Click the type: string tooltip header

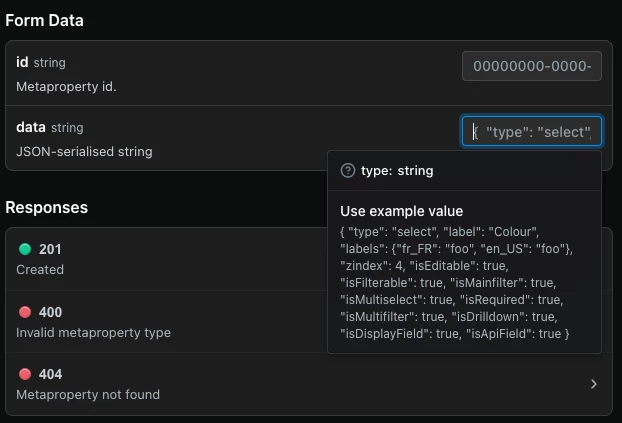coord(397,171)
